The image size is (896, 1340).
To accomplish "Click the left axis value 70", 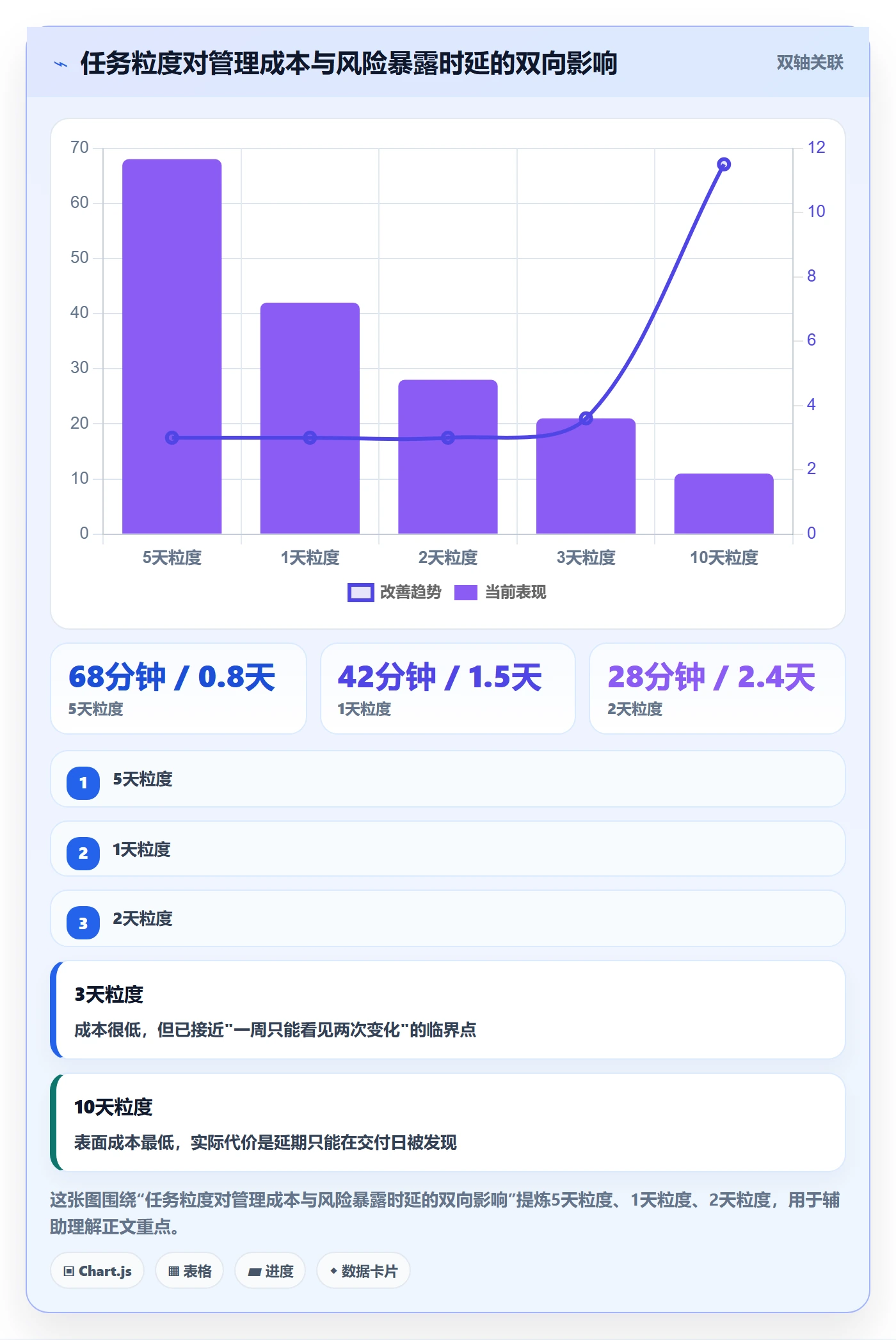I will (79, 148).
